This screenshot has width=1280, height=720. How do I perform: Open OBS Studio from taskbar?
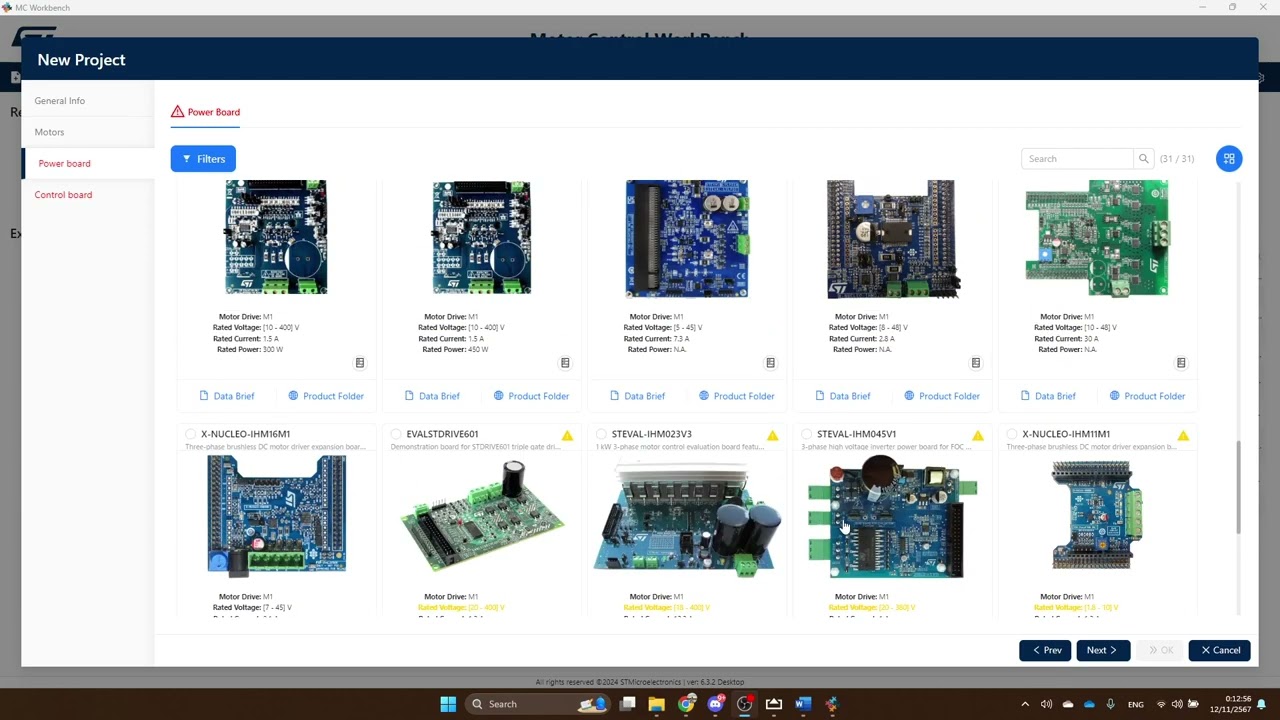[x=744, y=704]
